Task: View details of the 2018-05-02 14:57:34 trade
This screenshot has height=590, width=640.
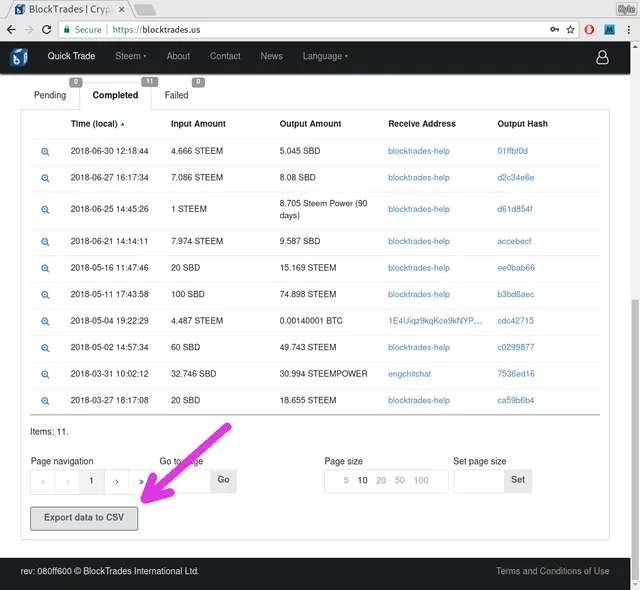Action: coord(45,348)
